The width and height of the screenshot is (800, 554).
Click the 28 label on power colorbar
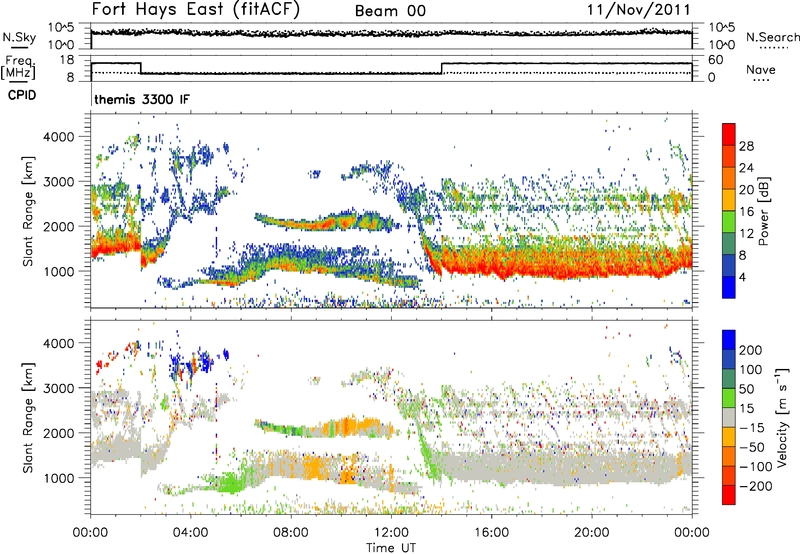(746, 146)
